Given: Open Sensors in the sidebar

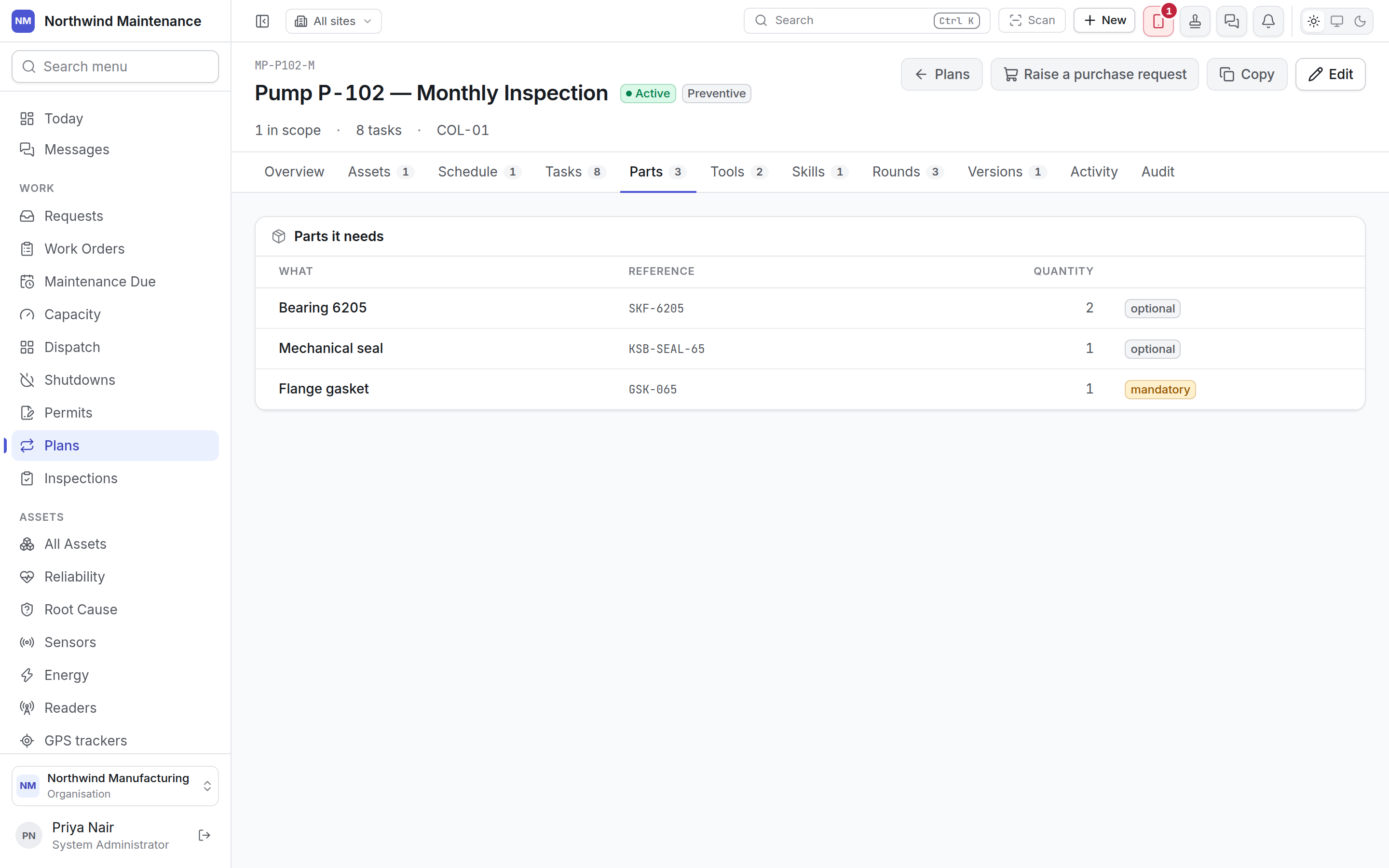Looking at the screenshot, I should pos(115,642).
